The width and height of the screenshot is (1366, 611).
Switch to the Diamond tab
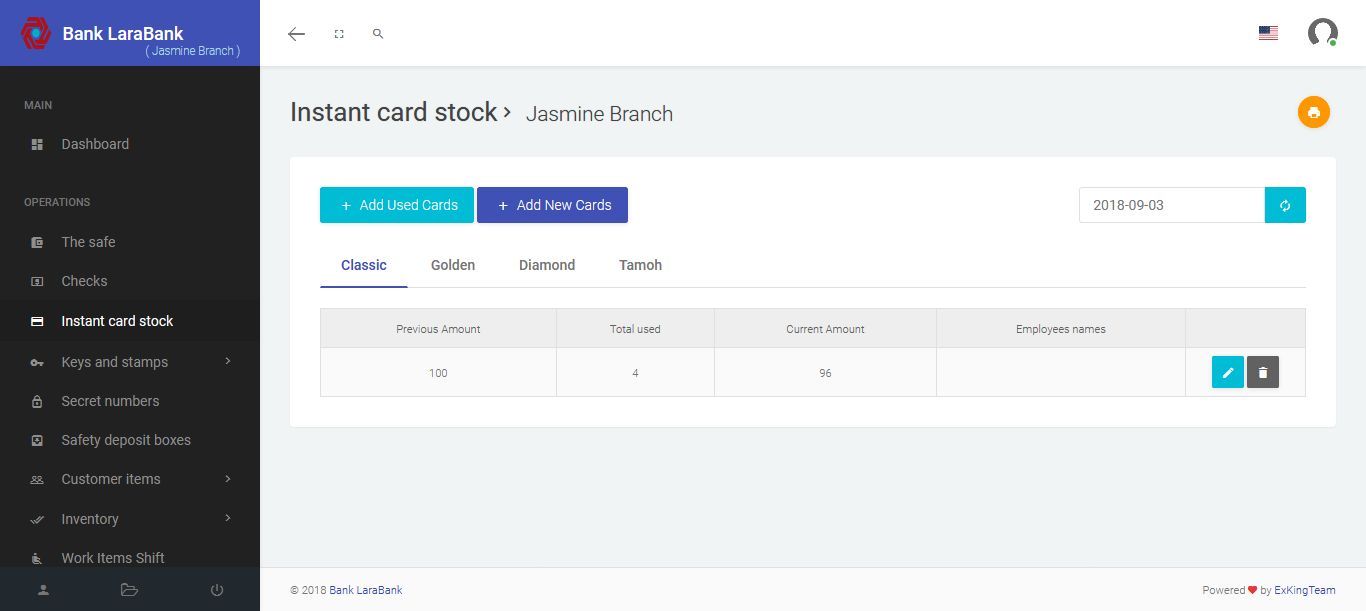547,265
